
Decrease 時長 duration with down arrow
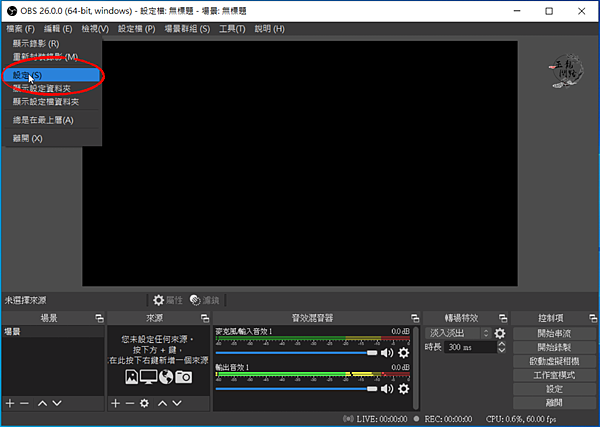[x=502, y=350]
